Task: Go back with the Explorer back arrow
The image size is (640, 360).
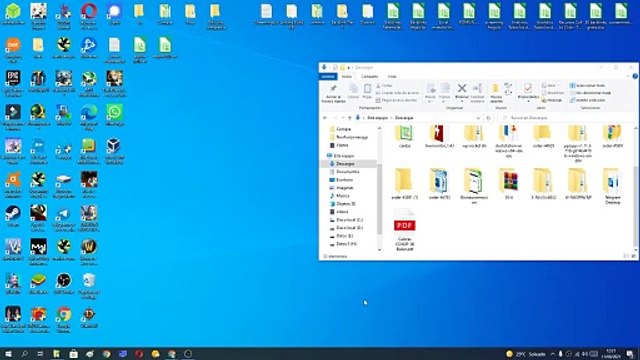Action: pyautogui.click(x=325, y=118)
